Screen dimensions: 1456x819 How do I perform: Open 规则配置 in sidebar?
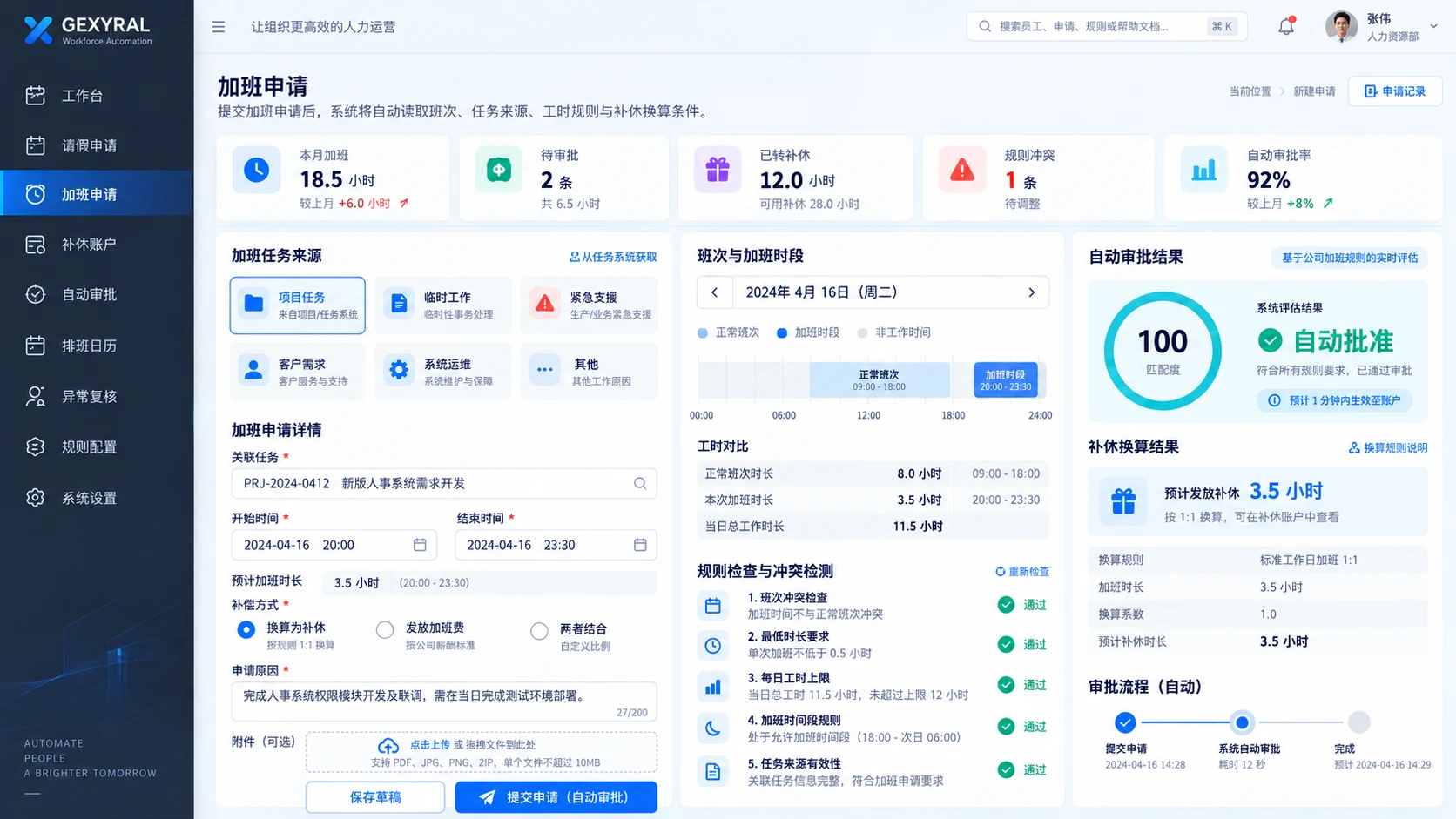point(97,447)
